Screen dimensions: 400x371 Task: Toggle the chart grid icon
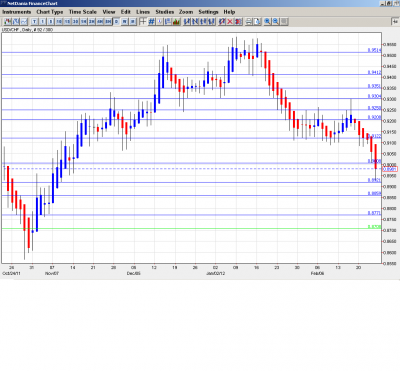151,22
